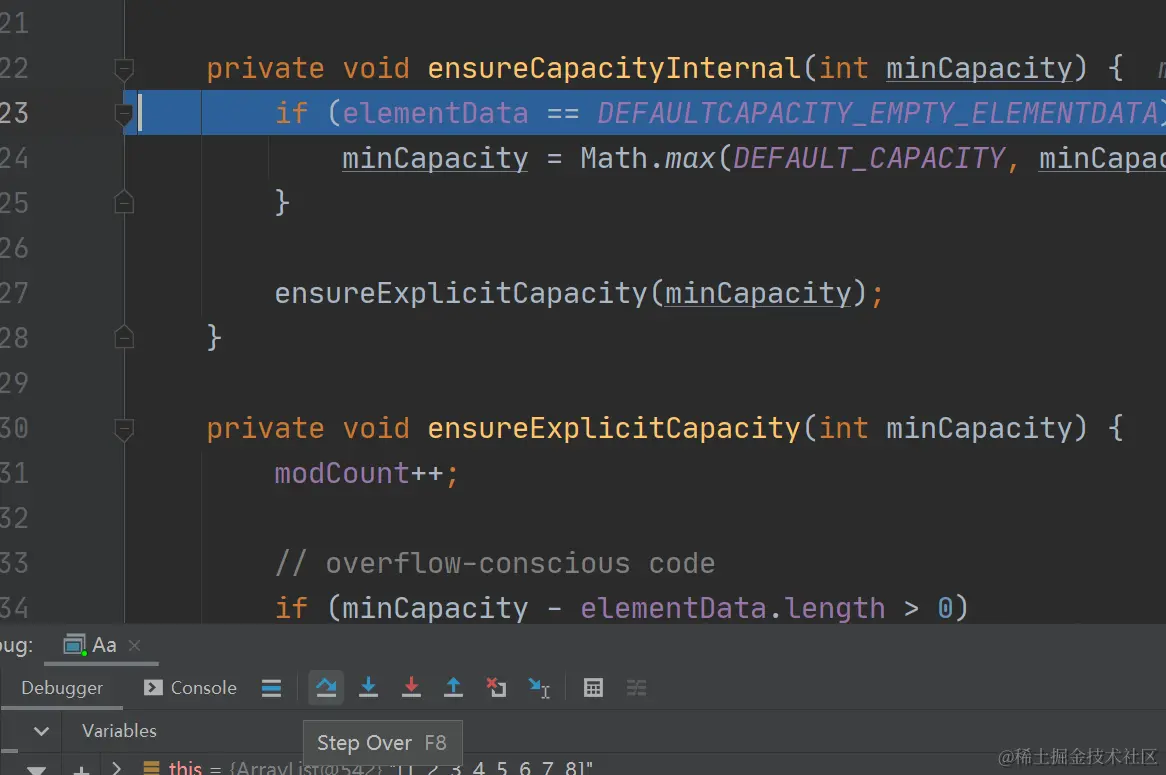Click line number 27 in the gutter
Viewport: 1166px width, 775px height.
click(x=14, y=293)
